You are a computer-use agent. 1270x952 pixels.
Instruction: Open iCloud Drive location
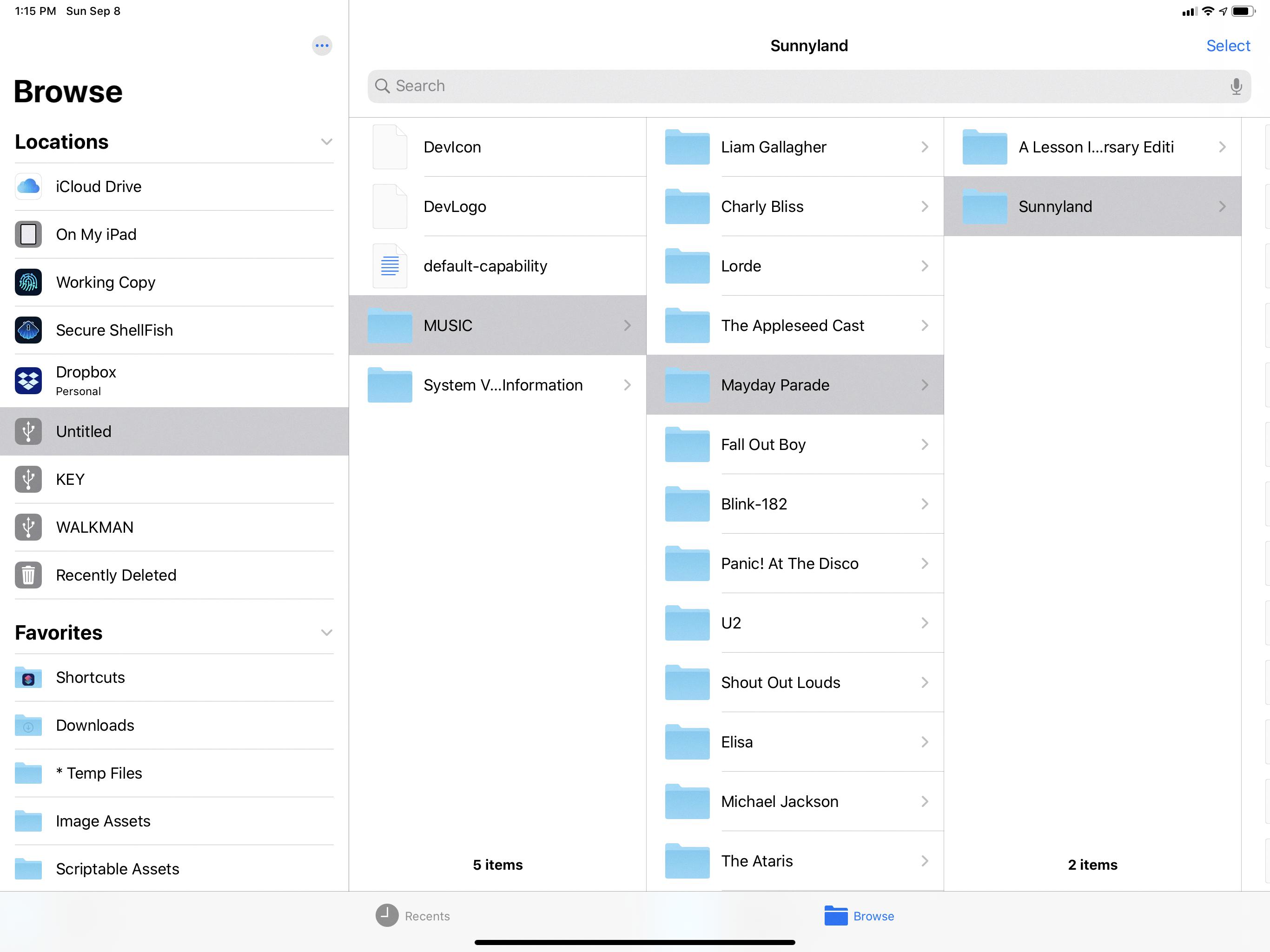click(98, 186)
